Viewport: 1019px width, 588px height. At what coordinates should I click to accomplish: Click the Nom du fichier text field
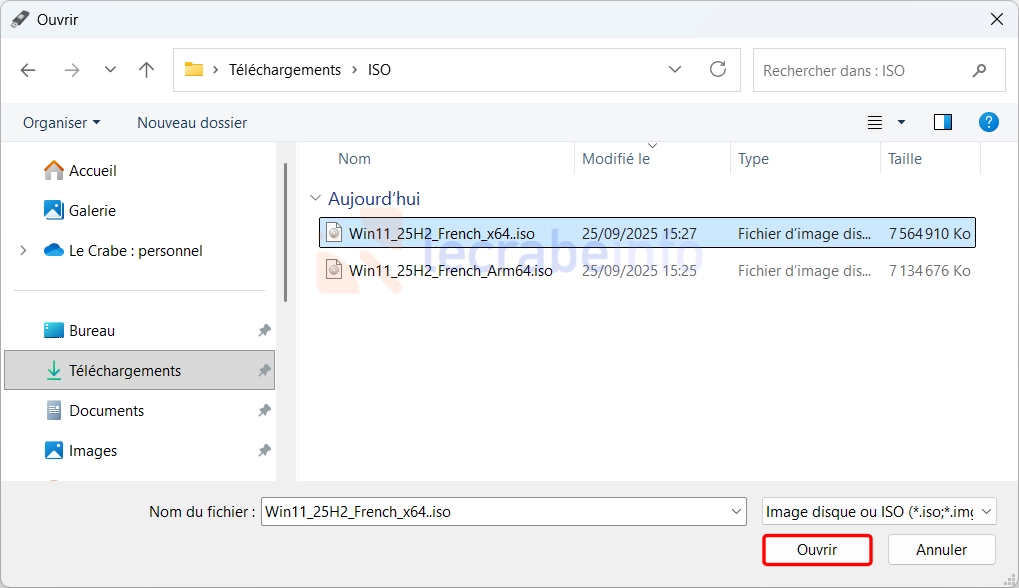tap(495, 512)
